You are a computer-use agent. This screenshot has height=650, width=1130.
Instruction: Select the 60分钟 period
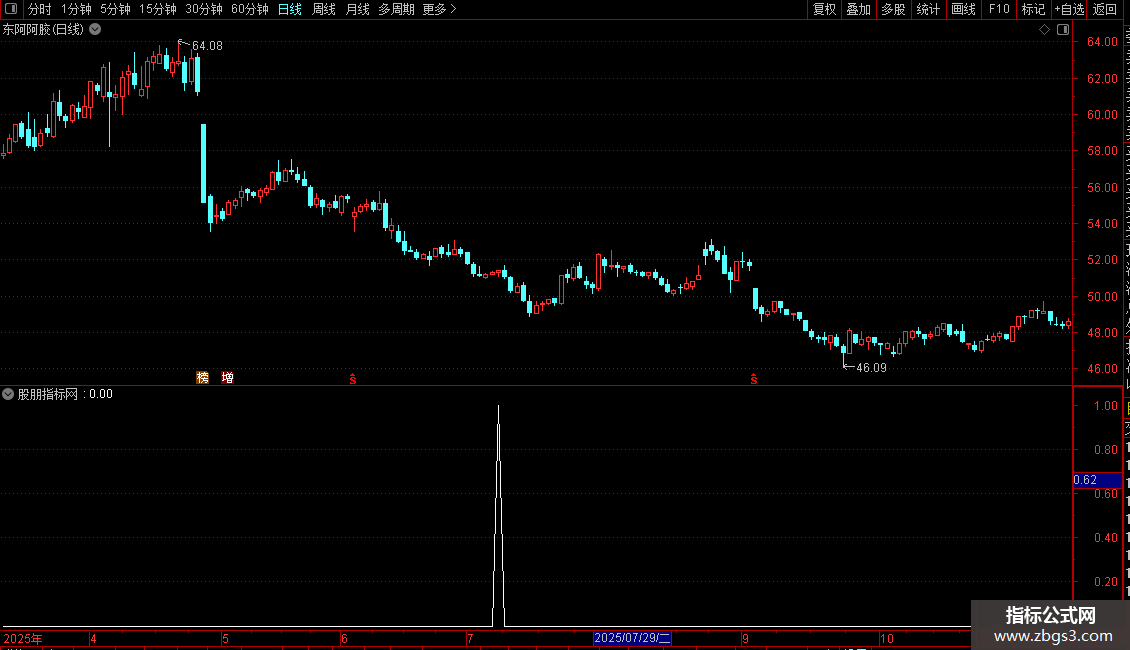[x=250, y=9]
